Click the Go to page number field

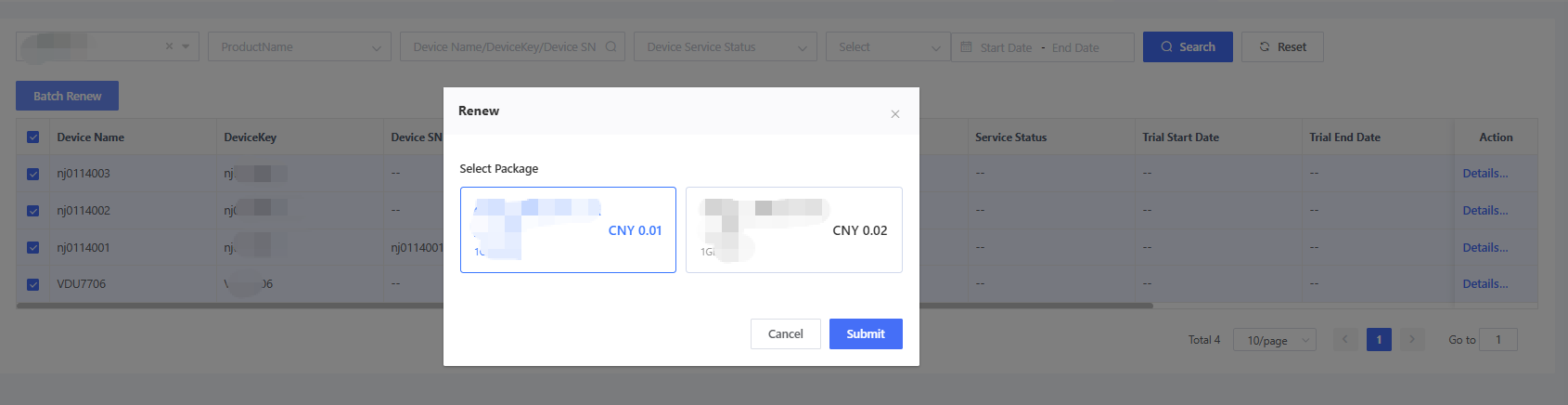coord(1497,340)
